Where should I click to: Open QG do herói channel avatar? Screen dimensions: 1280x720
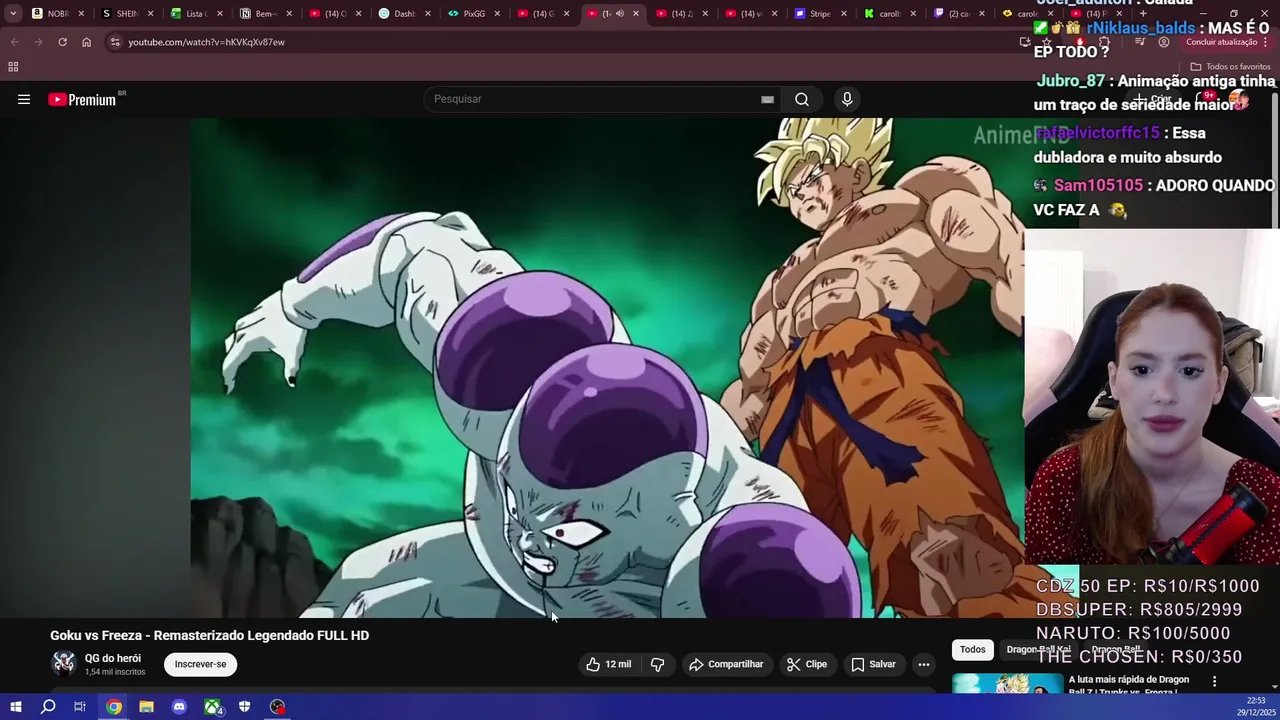coord(64,664)
